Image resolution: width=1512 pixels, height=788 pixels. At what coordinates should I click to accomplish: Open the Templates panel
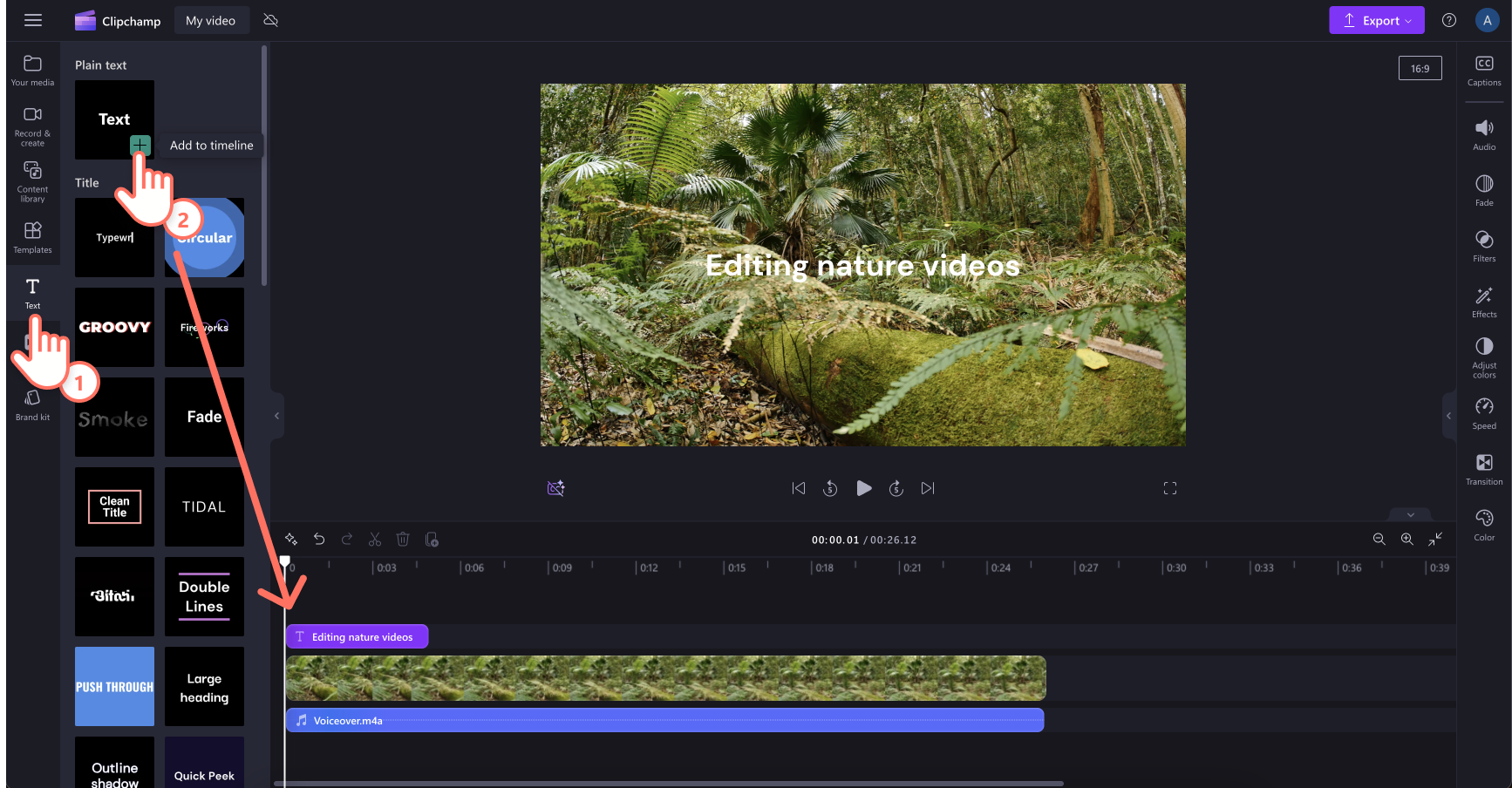pyautogui.click(x=32, y=236)
